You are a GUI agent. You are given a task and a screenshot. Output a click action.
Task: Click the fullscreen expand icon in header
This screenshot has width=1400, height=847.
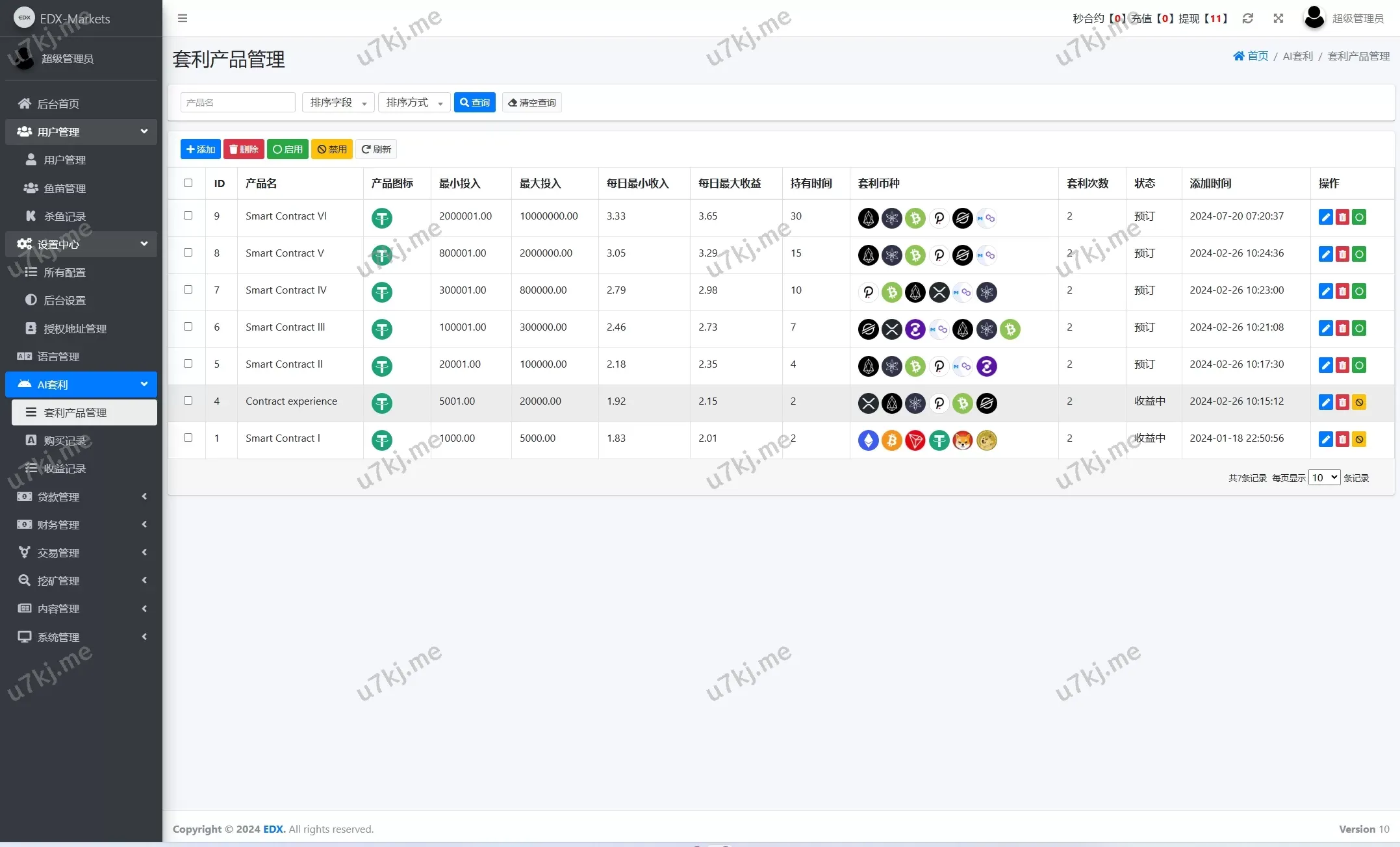point(1278,18)
